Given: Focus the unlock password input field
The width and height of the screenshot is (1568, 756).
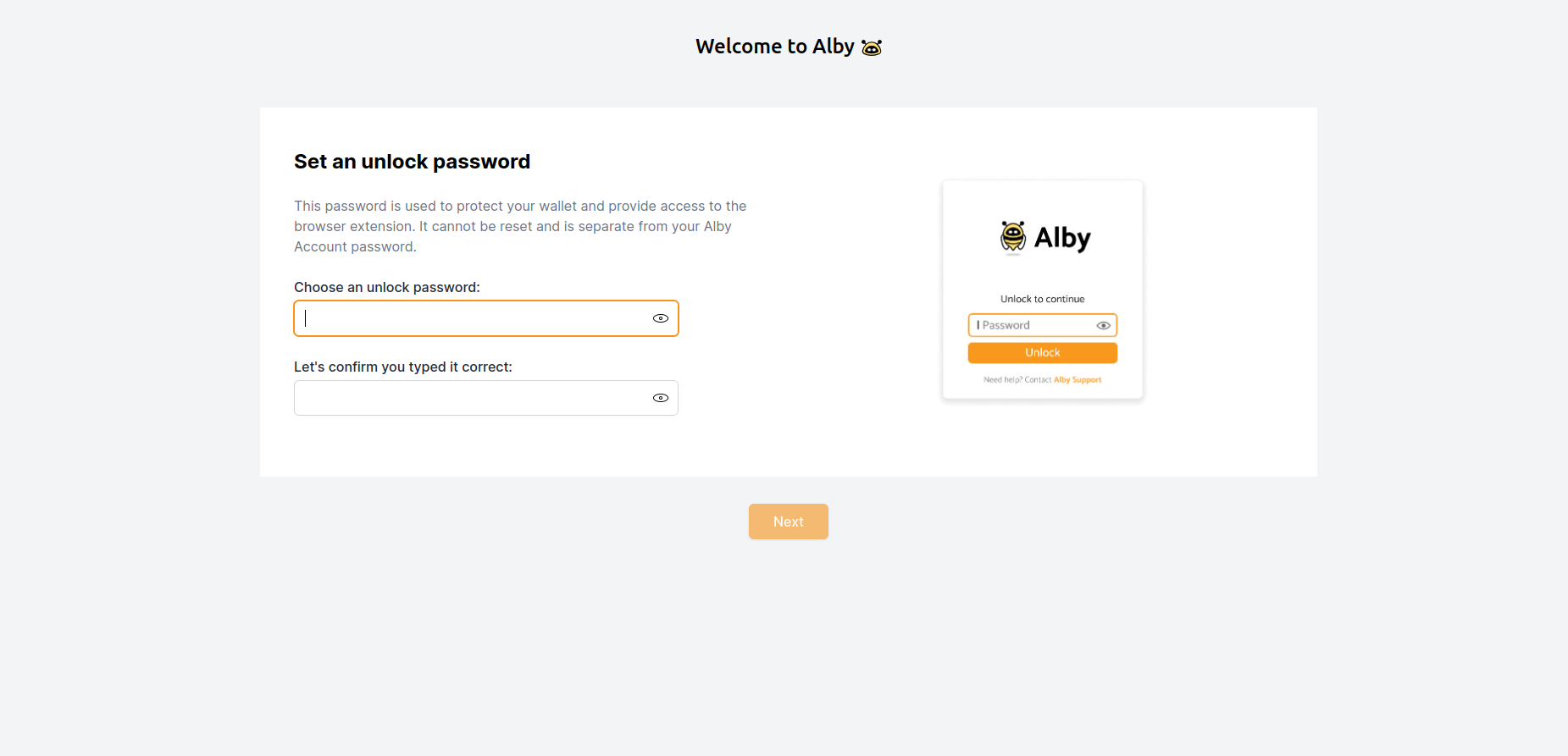Looking at the screenshot, I should [474, 318].
